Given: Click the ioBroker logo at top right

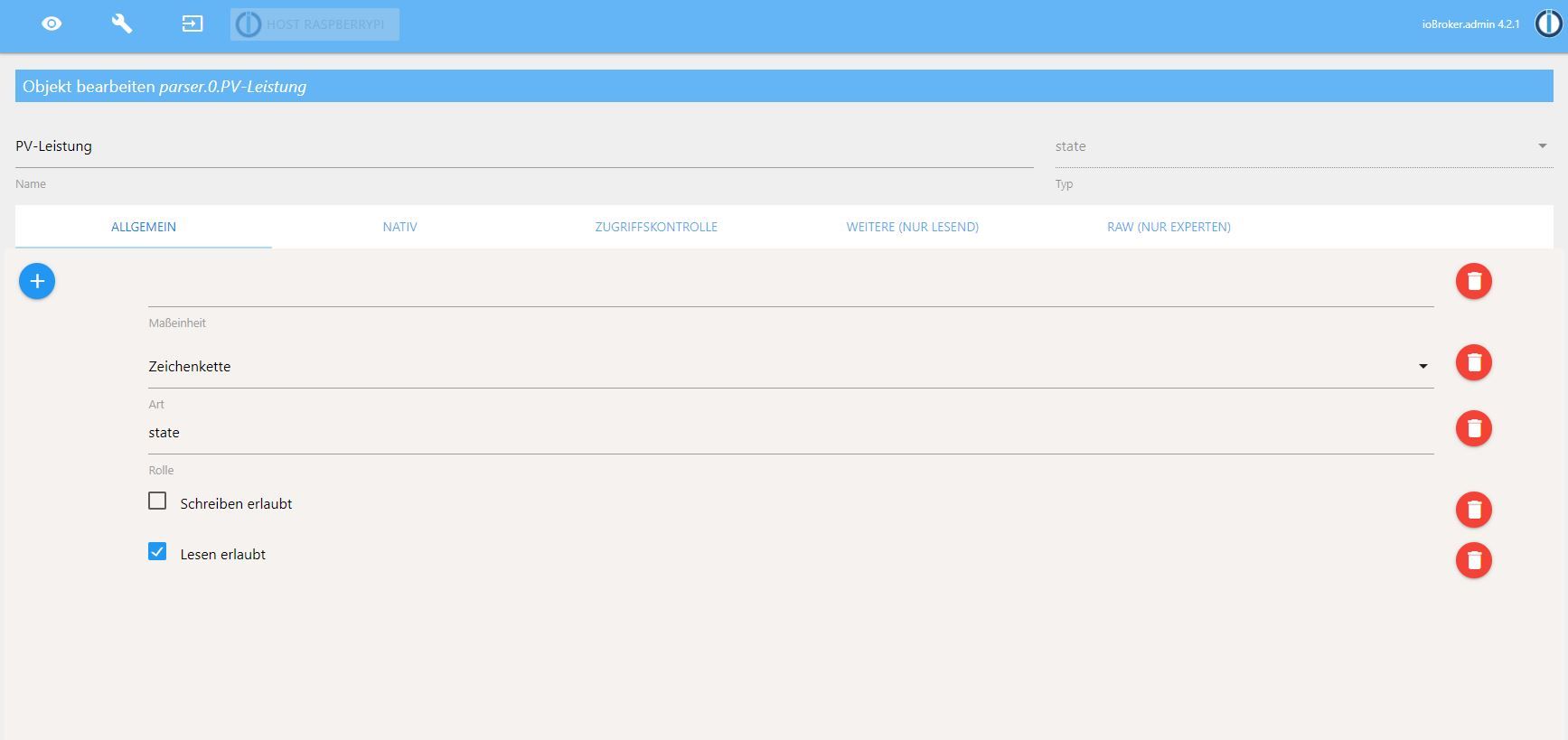Looking at the screenshot, I should 1548,24.
